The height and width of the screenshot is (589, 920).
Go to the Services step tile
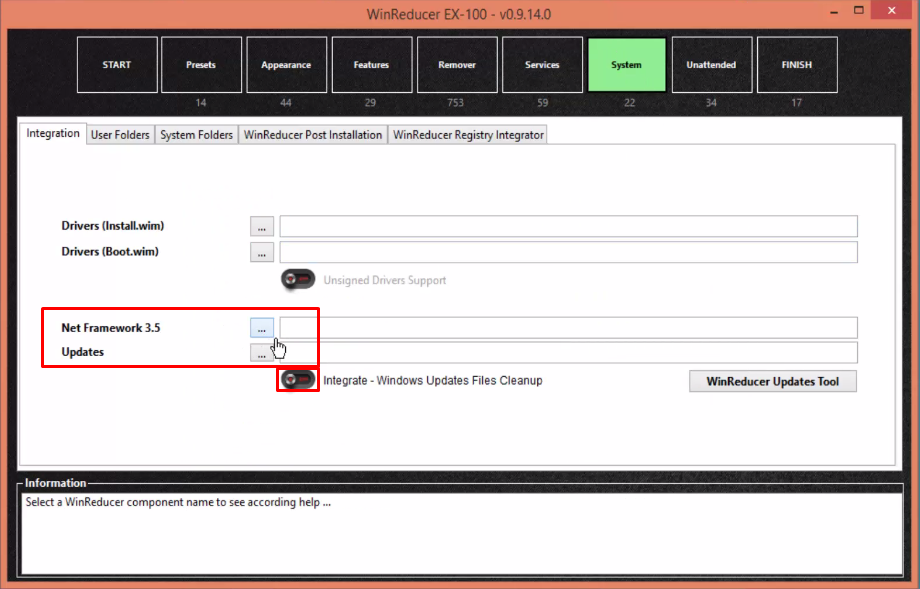(x=542, y=65)
